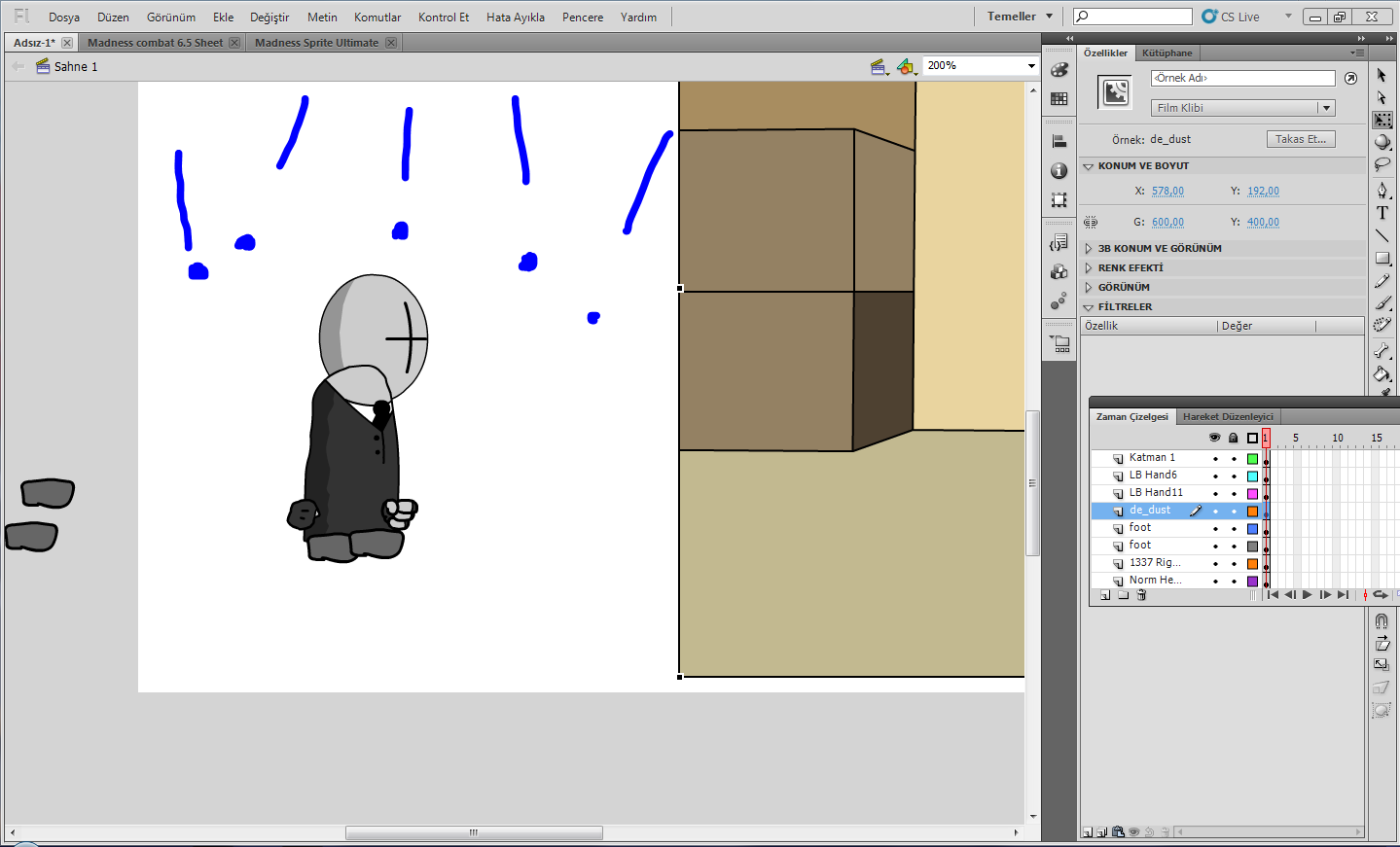Screen dimensions: 1400x847
Task: Select the Pencil tool
Action: [x=1382, y=281]
